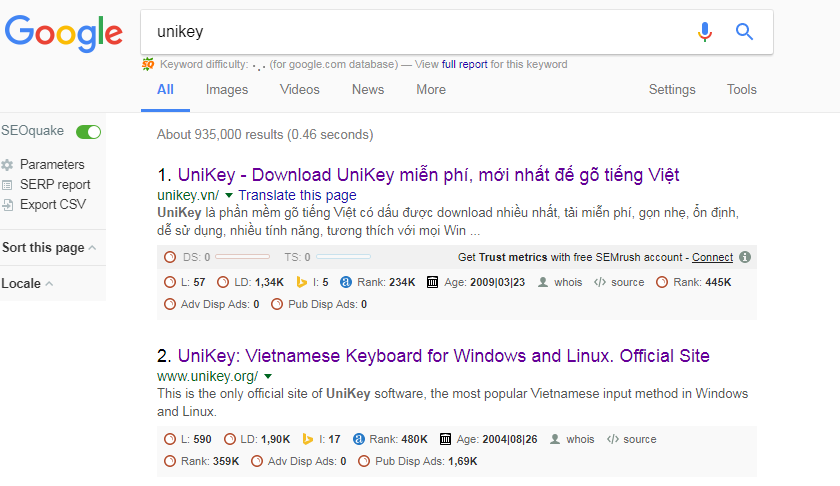Click the source icon for unikey.org
This screenshot has height=486, width=840.
[612, 439]
